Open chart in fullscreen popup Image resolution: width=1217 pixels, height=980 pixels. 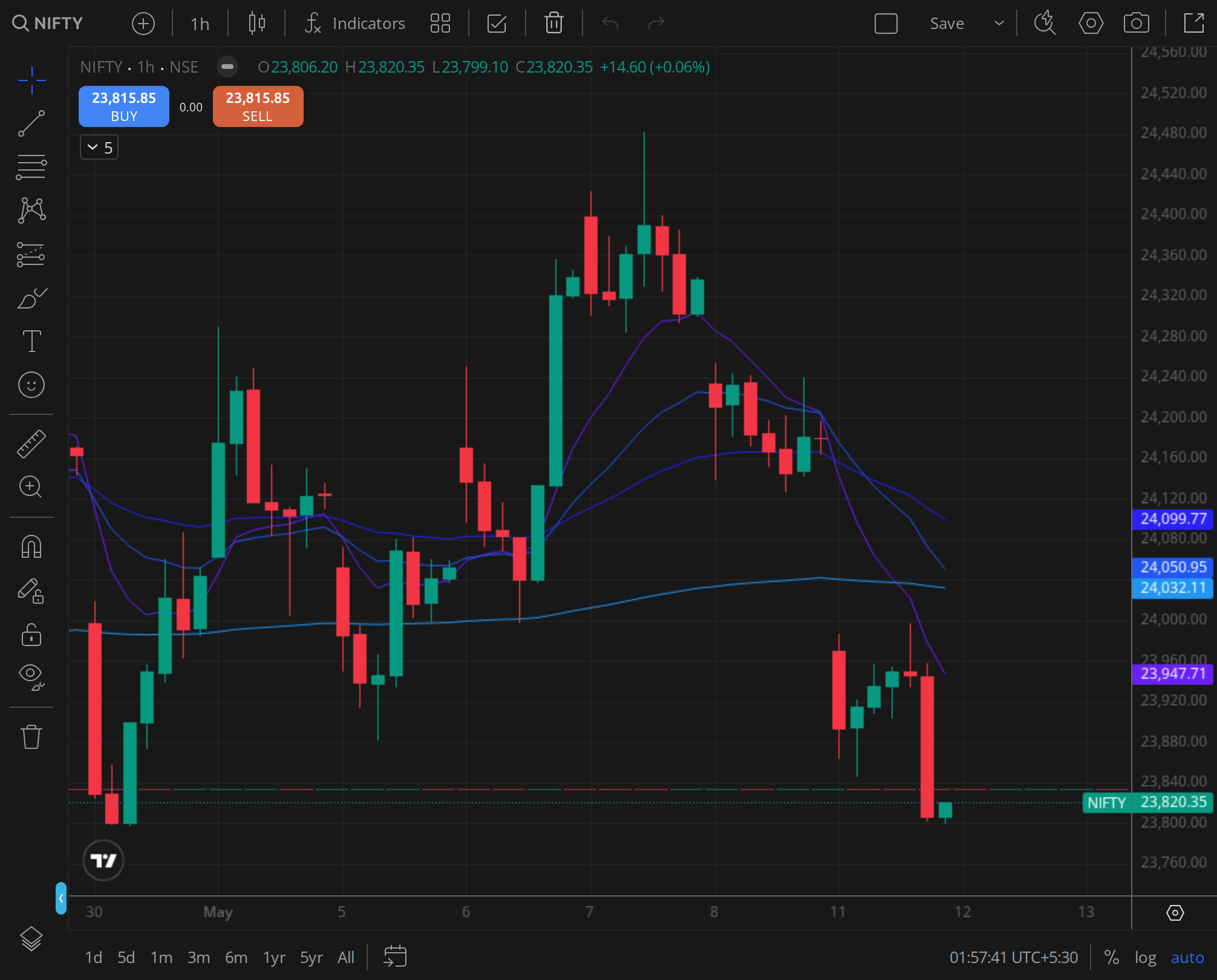point(1193,24)
